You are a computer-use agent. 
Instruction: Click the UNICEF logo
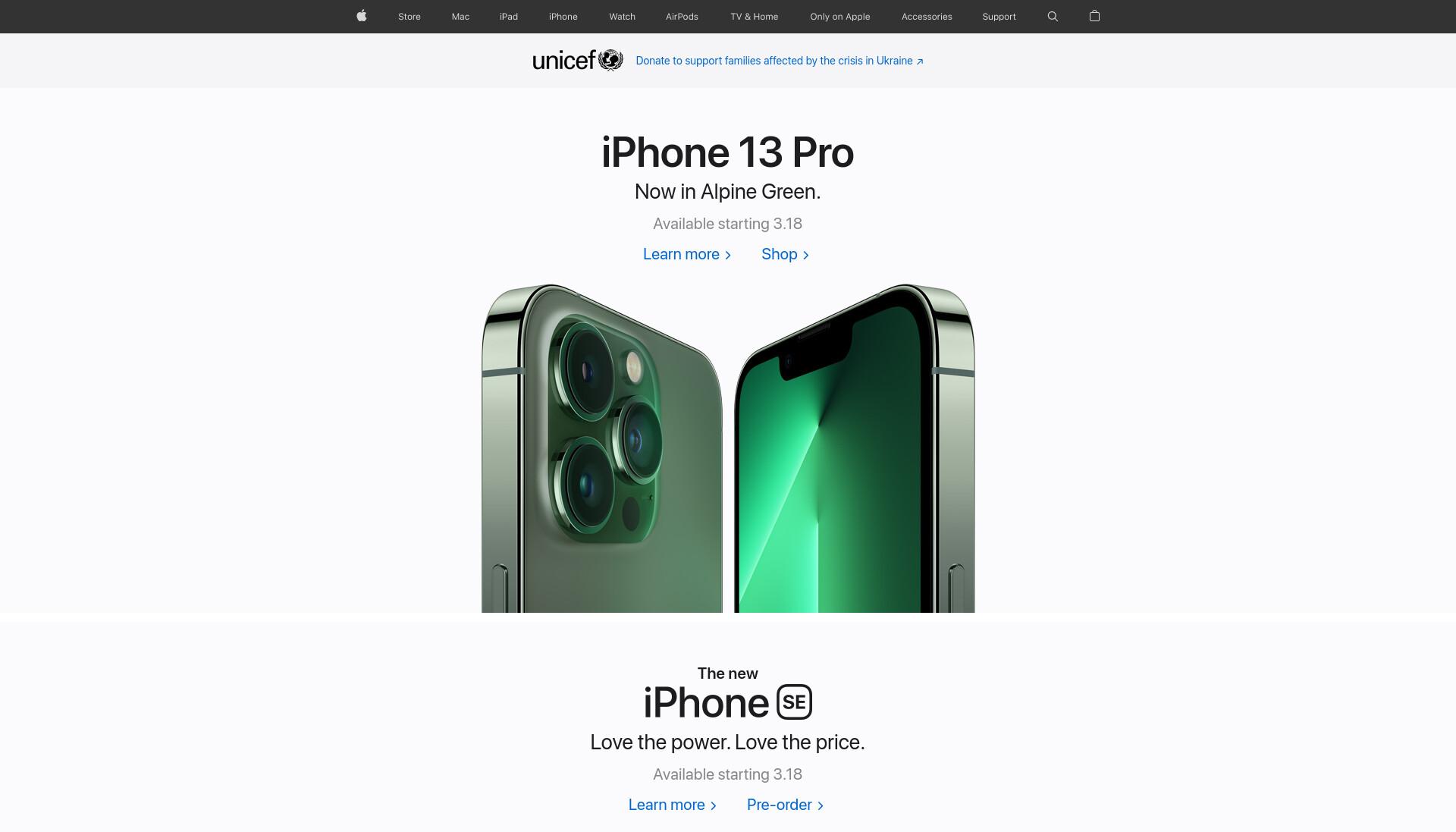click(578, 60)
